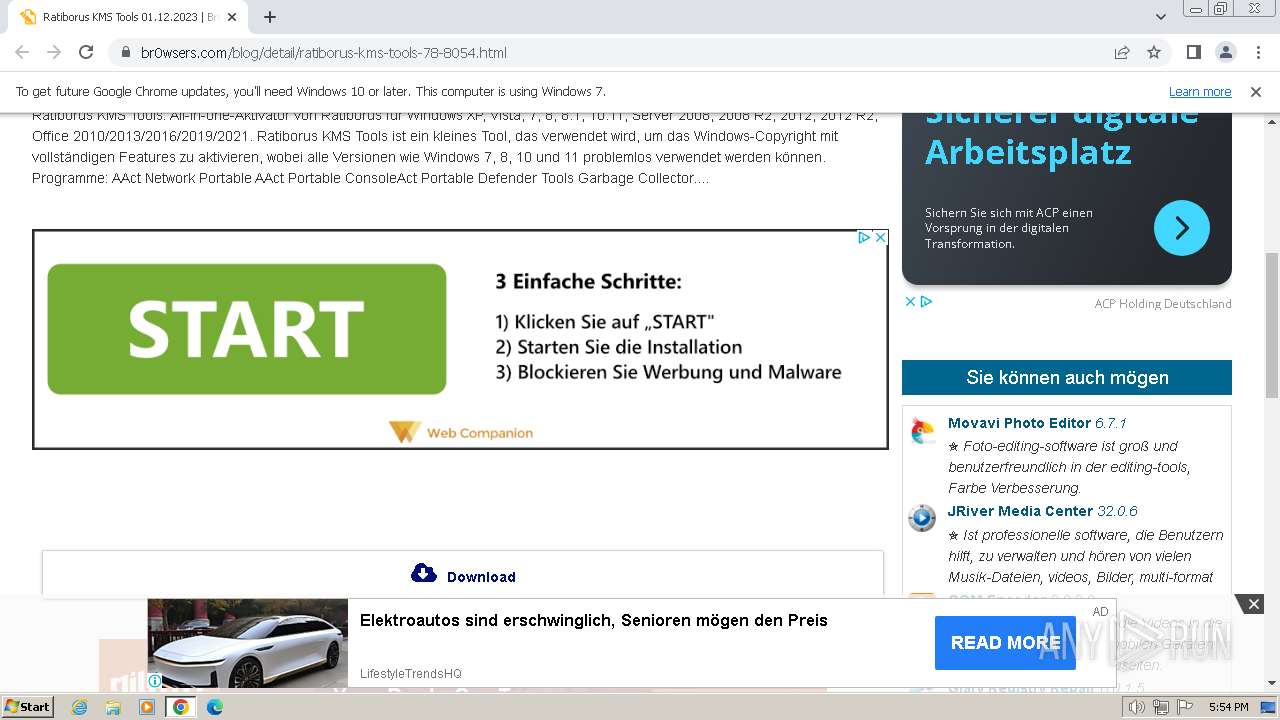Close the Web Companion ad with X
The height and width of the screenshot is (720, 1280).
pos(881,238)
